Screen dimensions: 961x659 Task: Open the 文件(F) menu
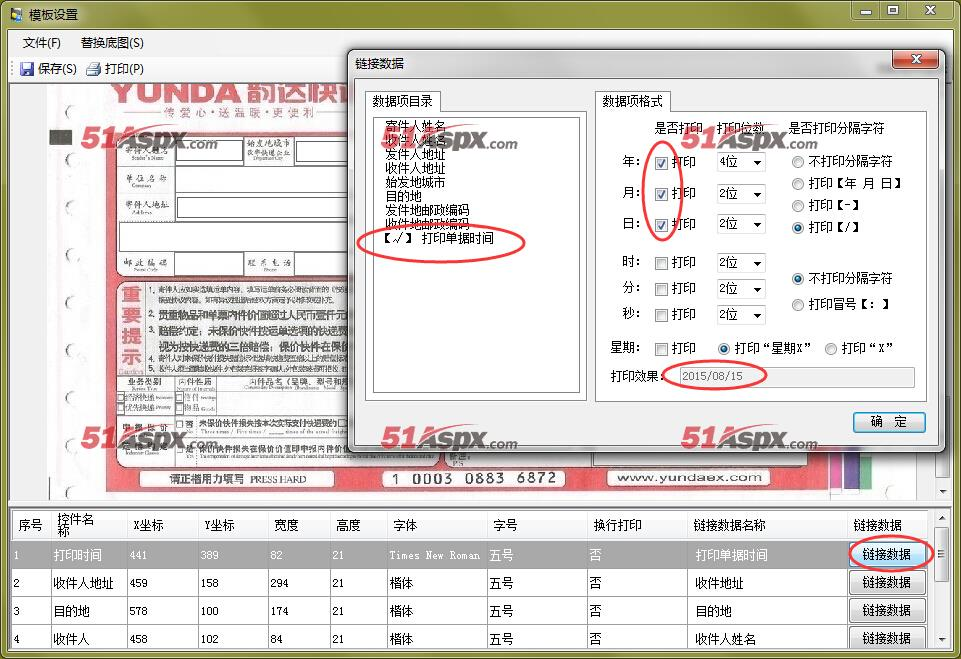point(42,42)
